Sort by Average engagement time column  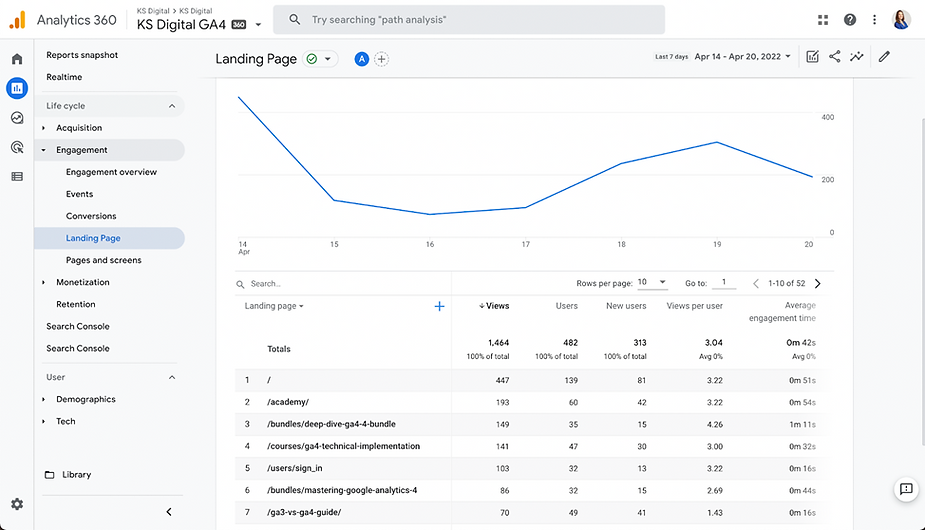[782, 312]
